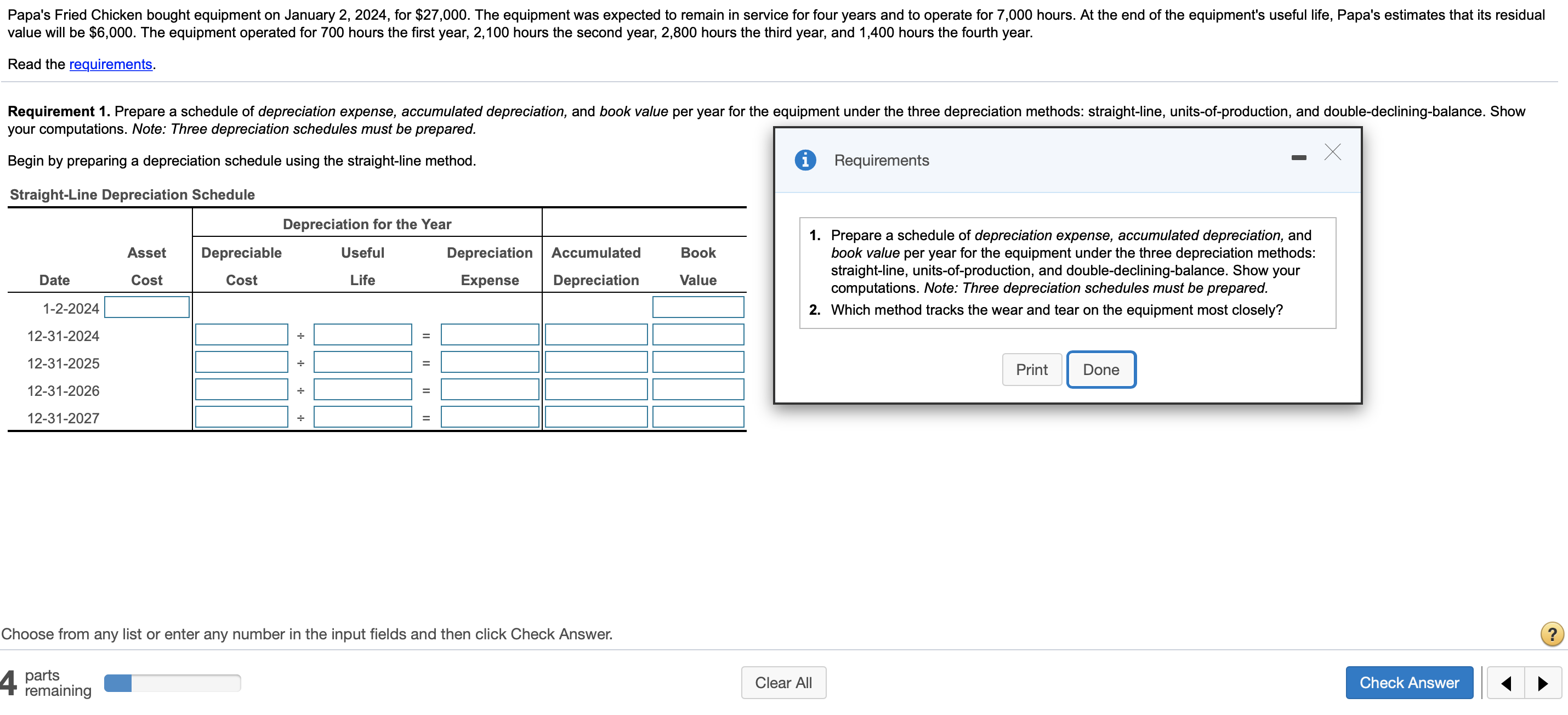
Task: Click the 'Depreciation for the Year' header
Action: (x=367, y=224)
